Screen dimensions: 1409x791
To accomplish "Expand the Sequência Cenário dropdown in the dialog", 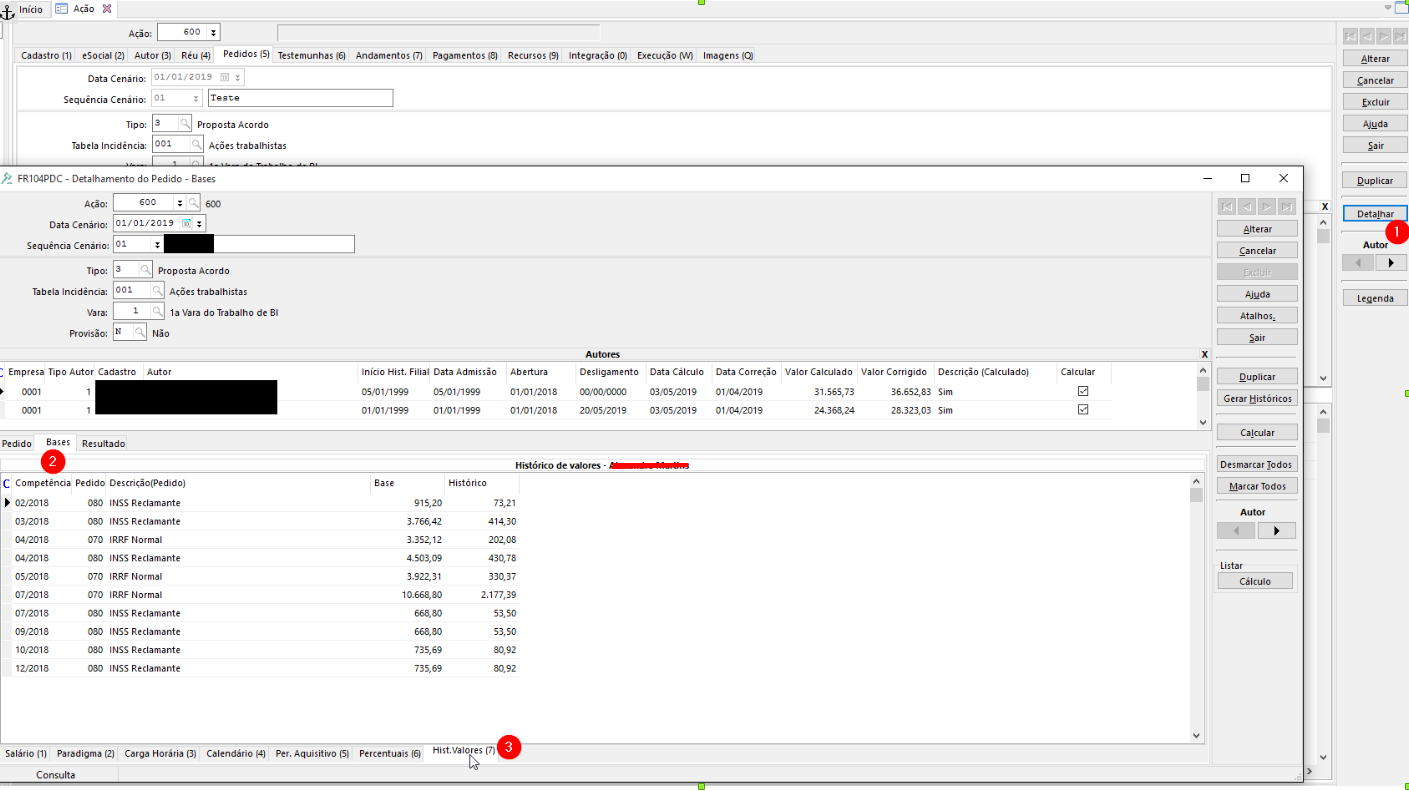I will [157, 244].
